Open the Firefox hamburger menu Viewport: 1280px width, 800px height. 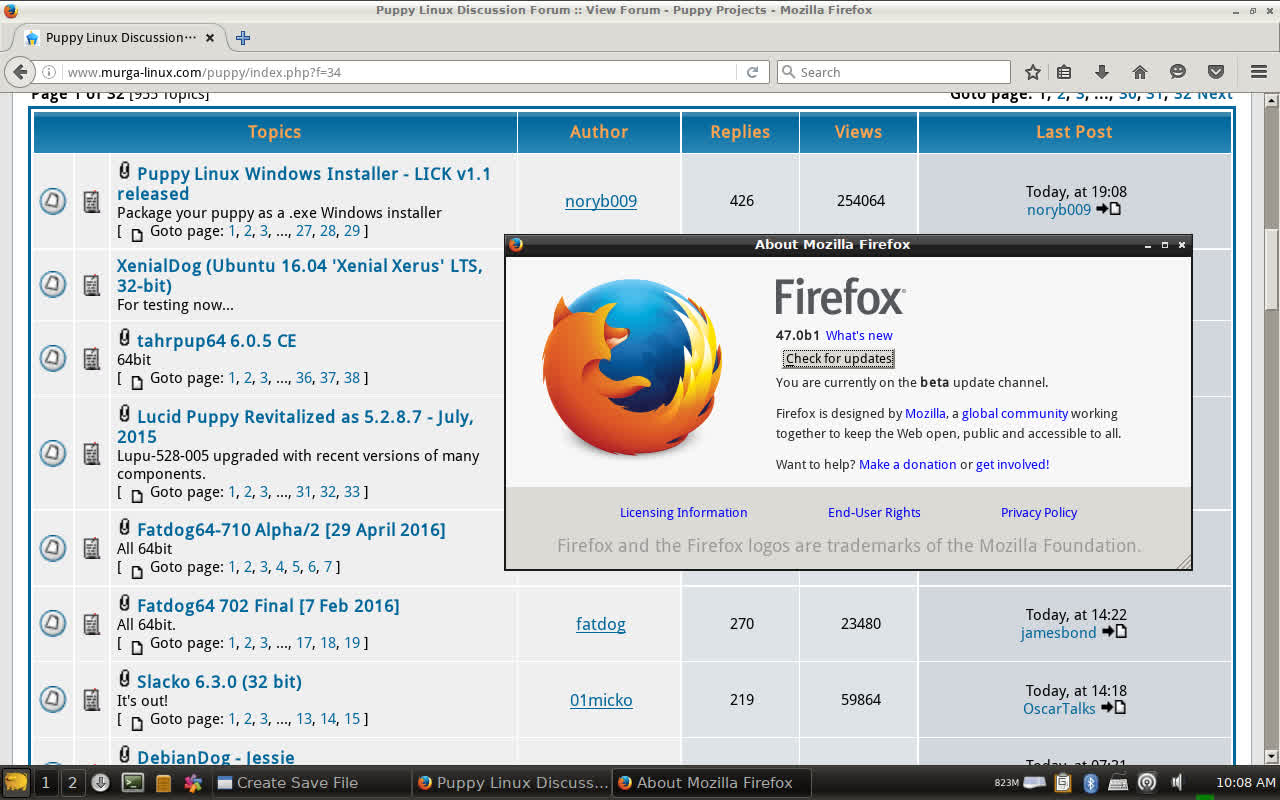click(1259, 72)
